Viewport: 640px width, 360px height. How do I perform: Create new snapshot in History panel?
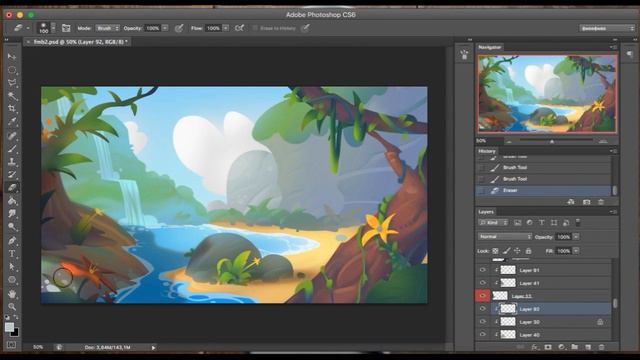(x=587, y=202)
